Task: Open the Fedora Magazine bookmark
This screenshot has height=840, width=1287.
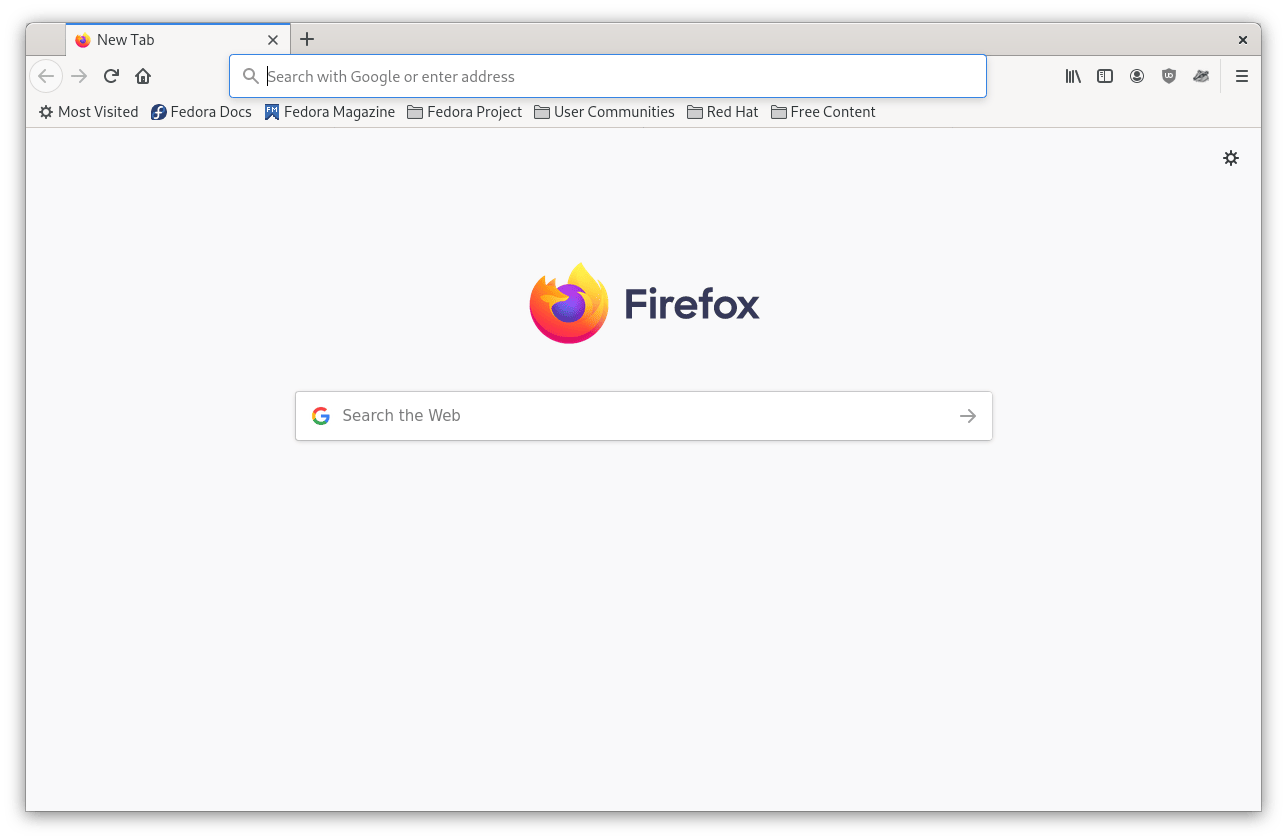Action: click(x=330, y=112)
